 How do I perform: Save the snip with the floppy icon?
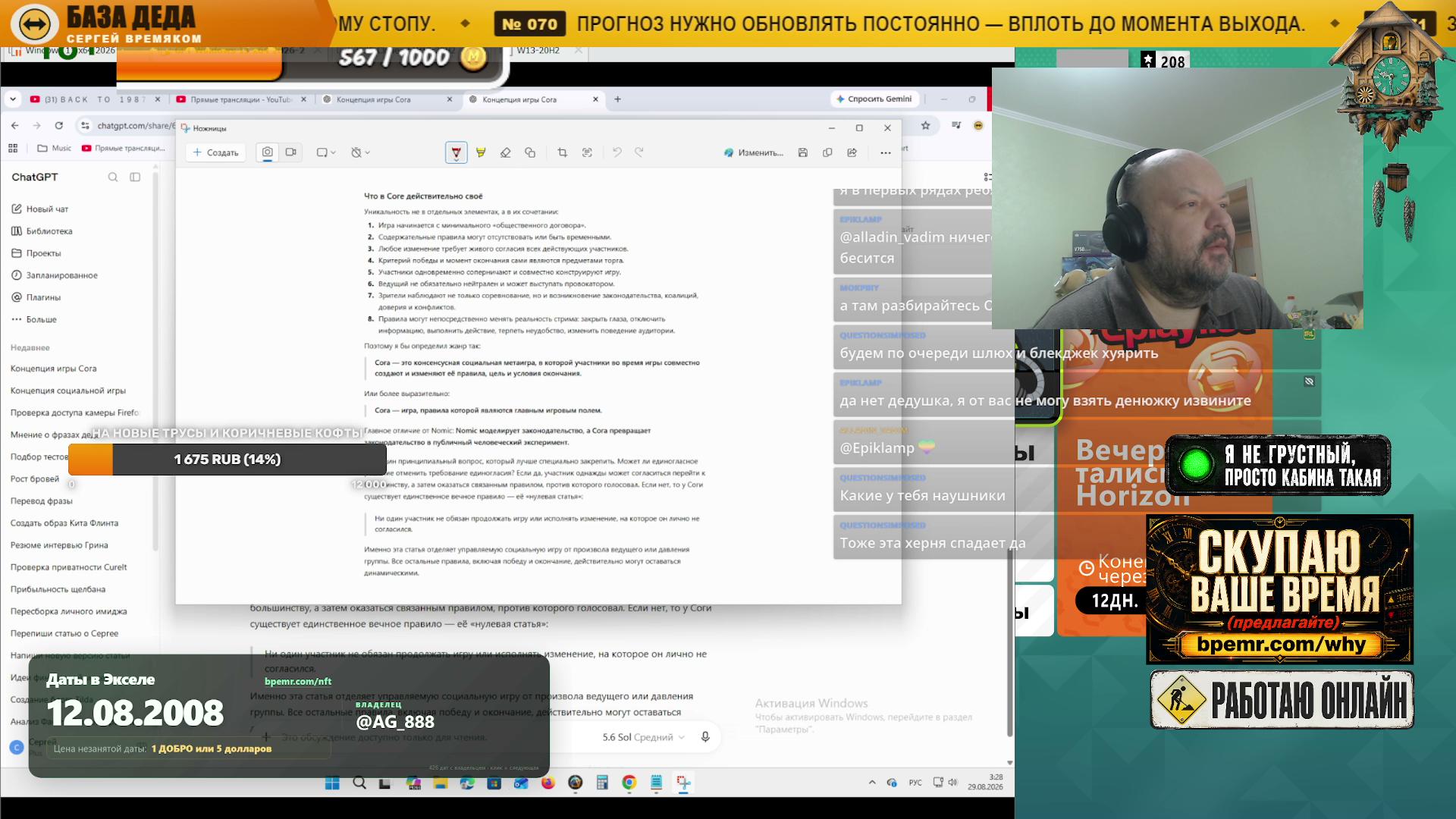[803, 152]
